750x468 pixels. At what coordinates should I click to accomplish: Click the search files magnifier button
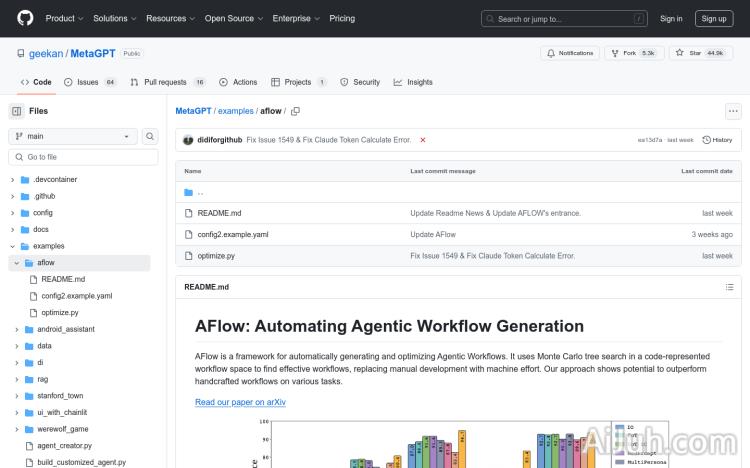click(x=150, y=136)
